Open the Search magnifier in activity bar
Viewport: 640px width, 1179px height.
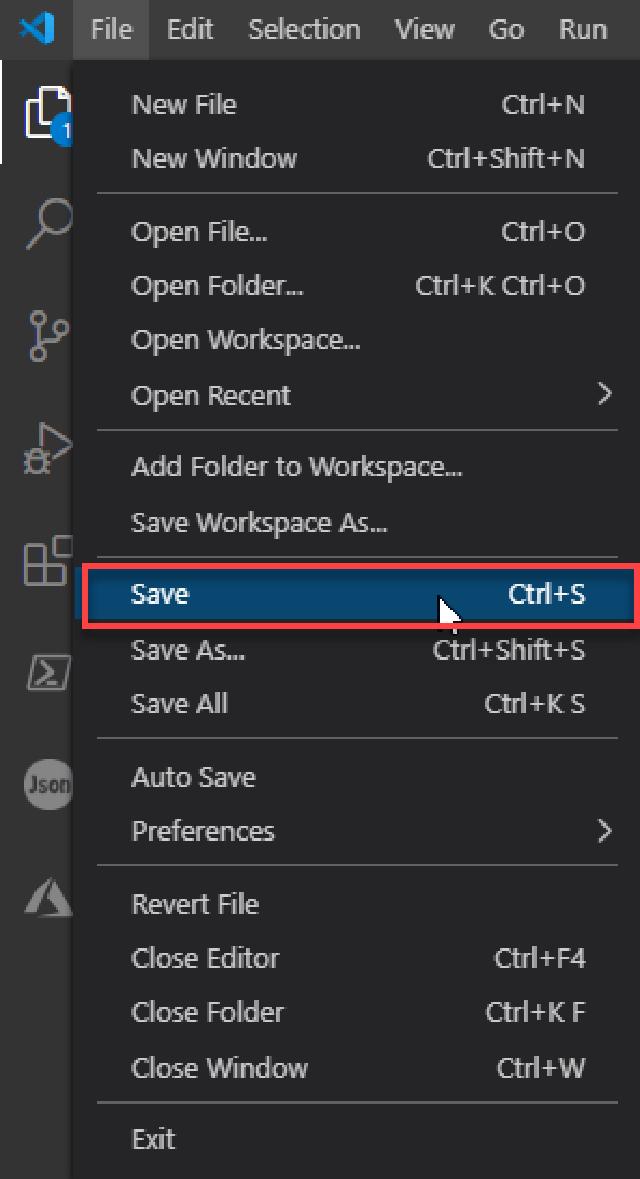point(48,223)
